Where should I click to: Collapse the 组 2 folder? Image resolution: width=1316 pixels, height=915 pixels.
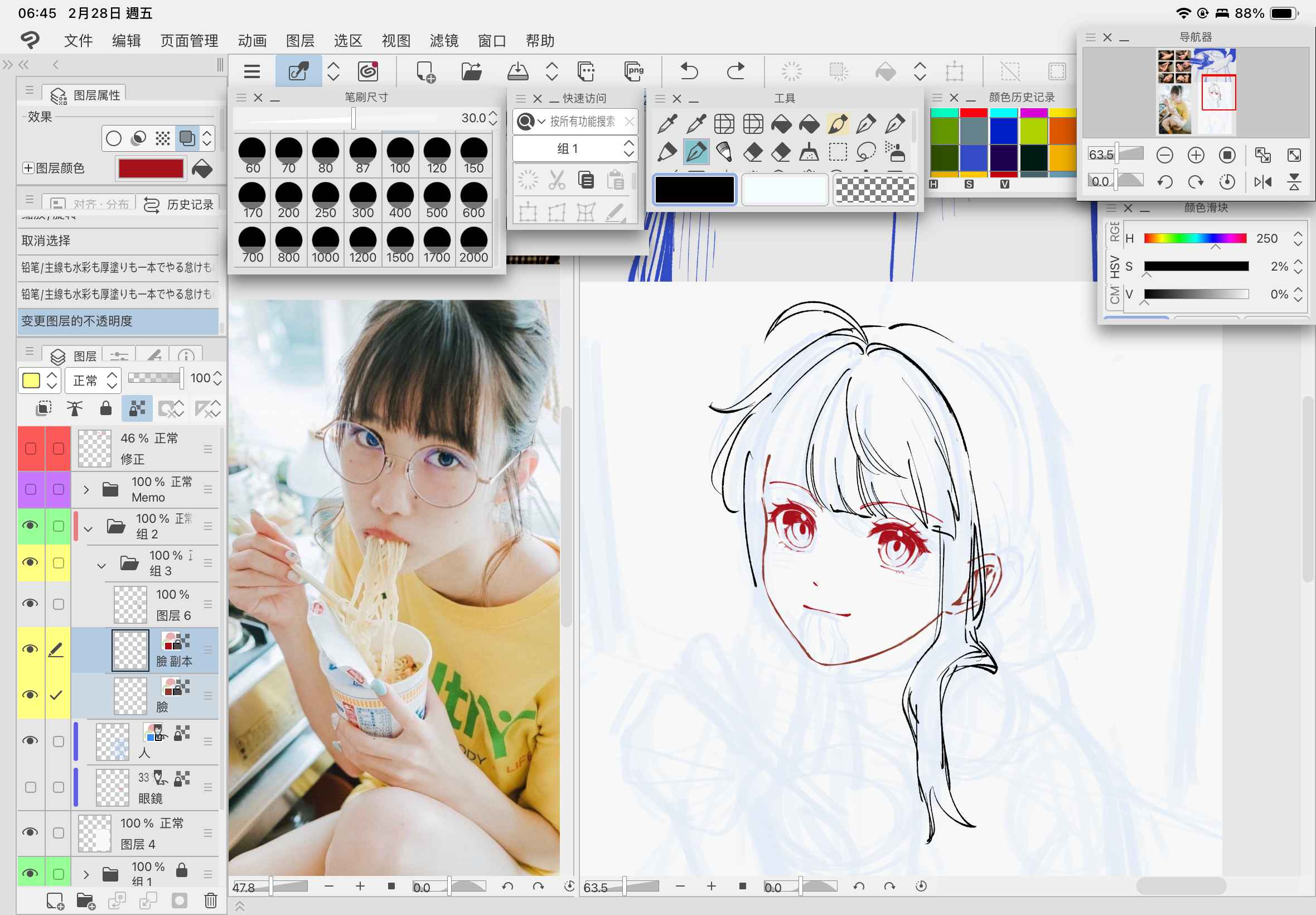coord(88,528)
